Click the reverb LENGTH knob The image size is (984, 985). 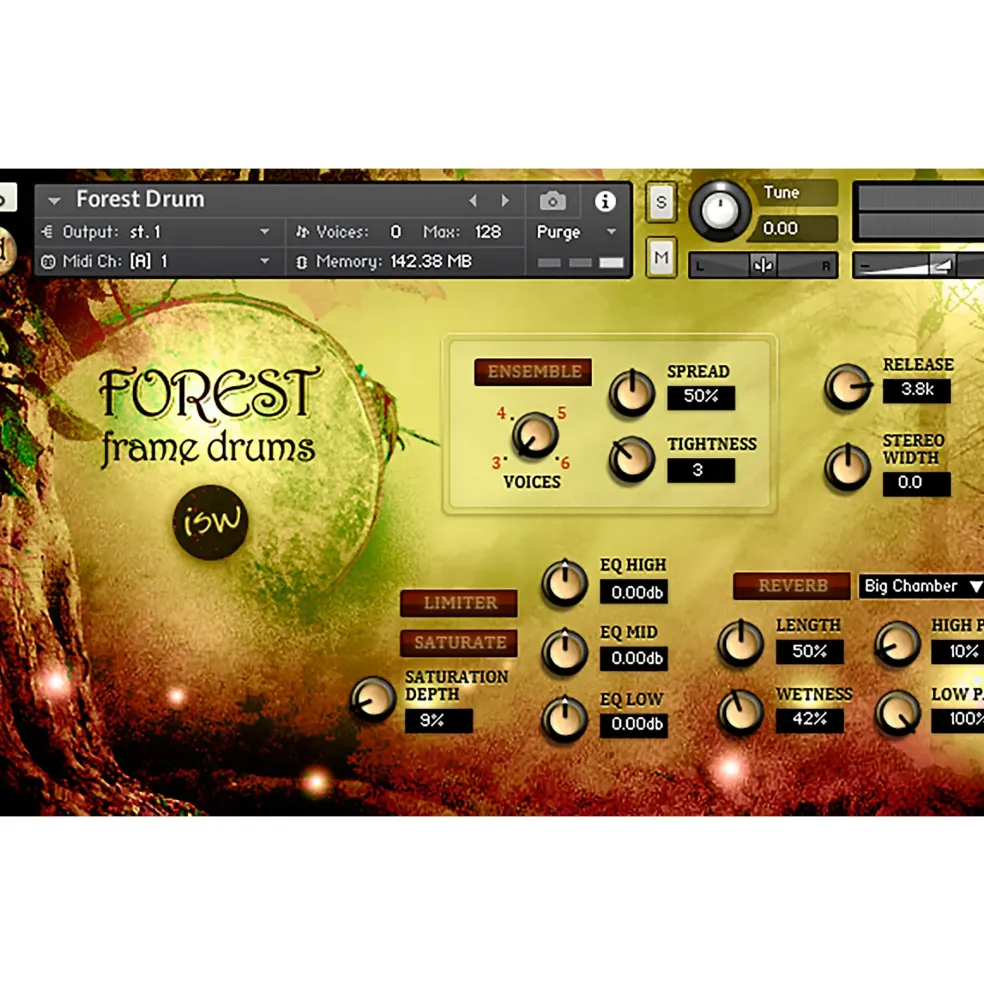pyautogui.click(x=740, y=643)
